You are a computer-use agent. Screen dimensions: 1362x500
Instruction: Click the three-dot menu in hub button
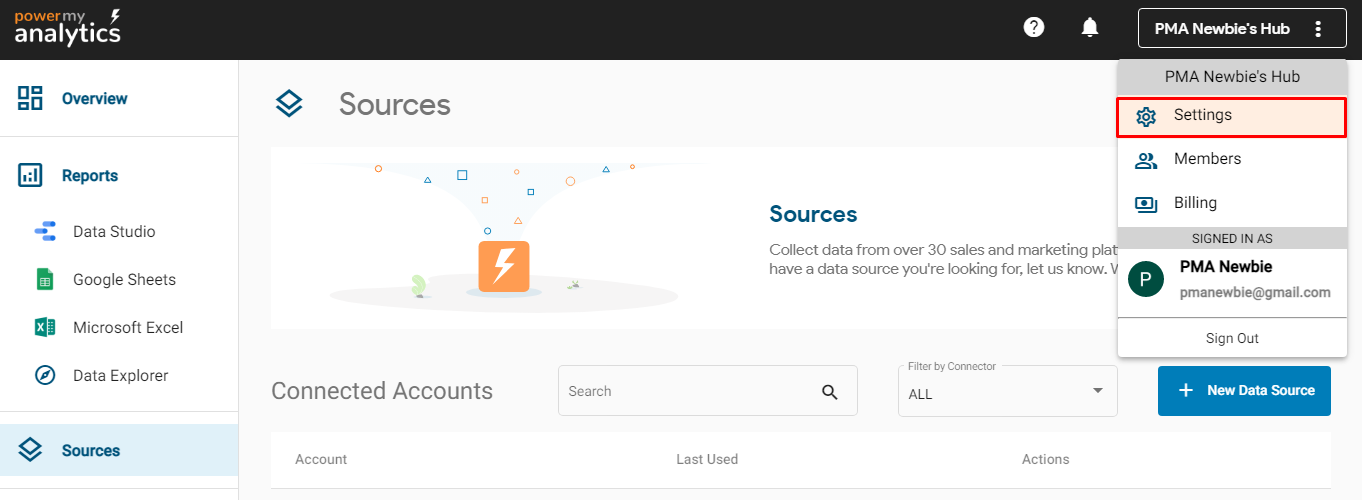tap(1318, 29)
